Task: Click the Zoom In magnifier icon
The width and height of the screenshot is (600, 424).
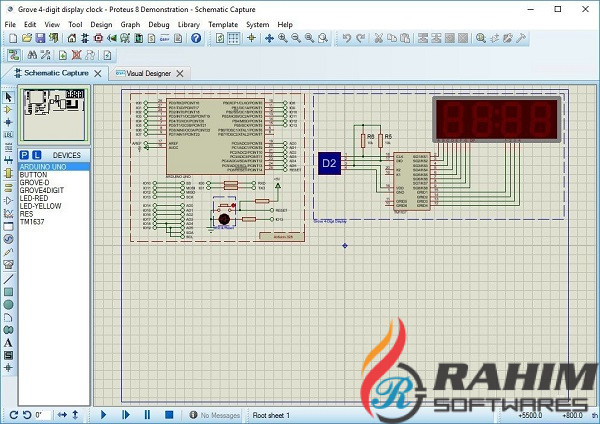Action: [x=283, y=38]
